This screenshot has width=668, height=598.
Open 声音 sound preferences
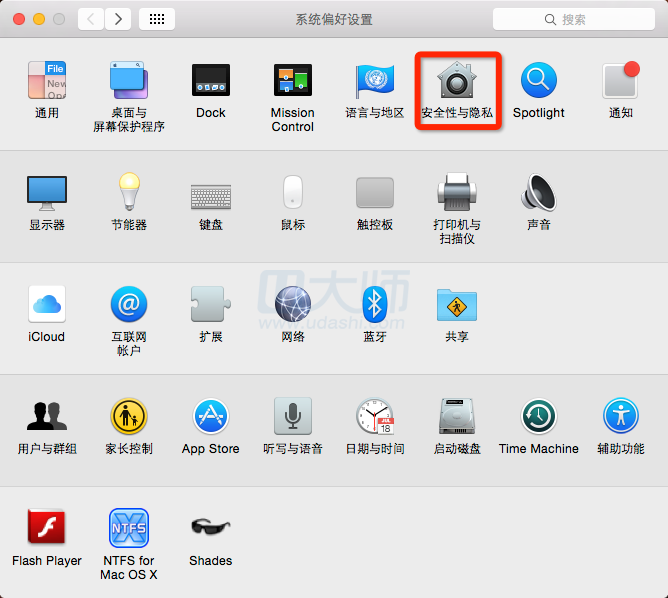[x=539, y=192]
